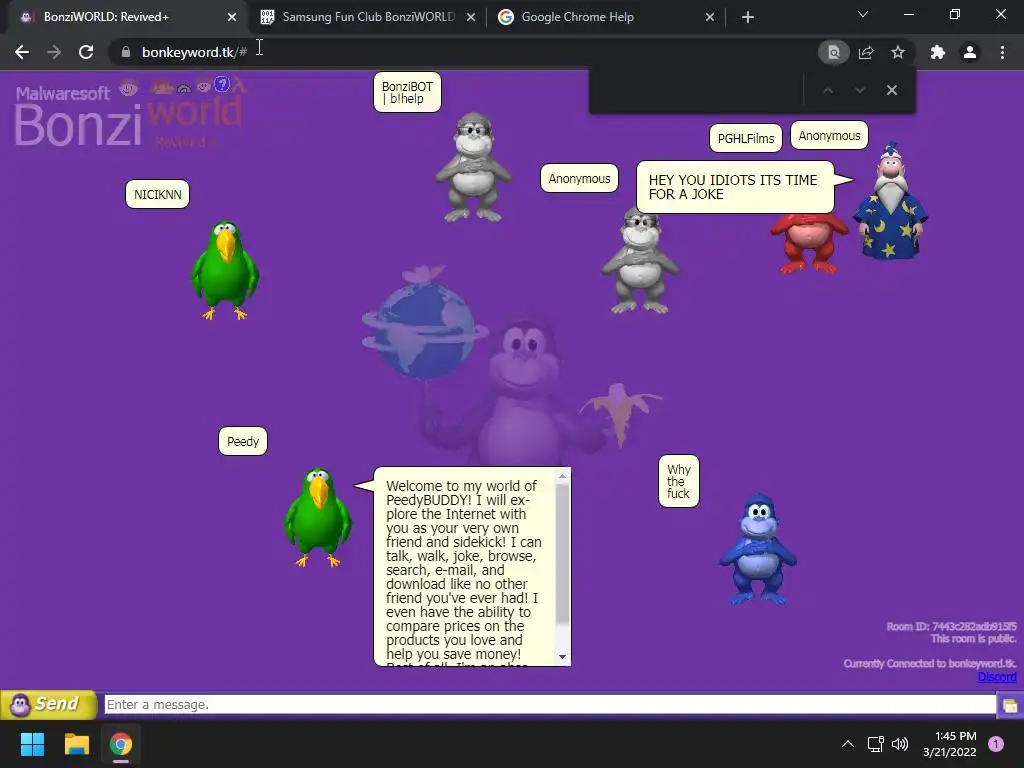Open the volume control tray icon
The width and height of the screenshot is (1024, 768).
(900, 744)
